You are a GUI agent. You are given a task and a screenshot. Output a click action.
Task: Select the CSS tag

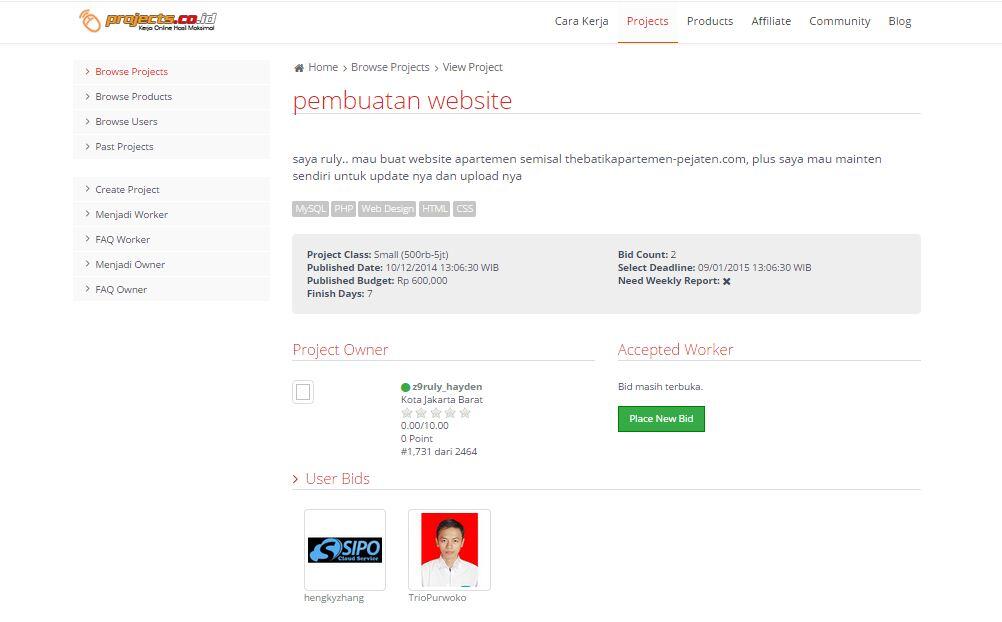(465, 209)
